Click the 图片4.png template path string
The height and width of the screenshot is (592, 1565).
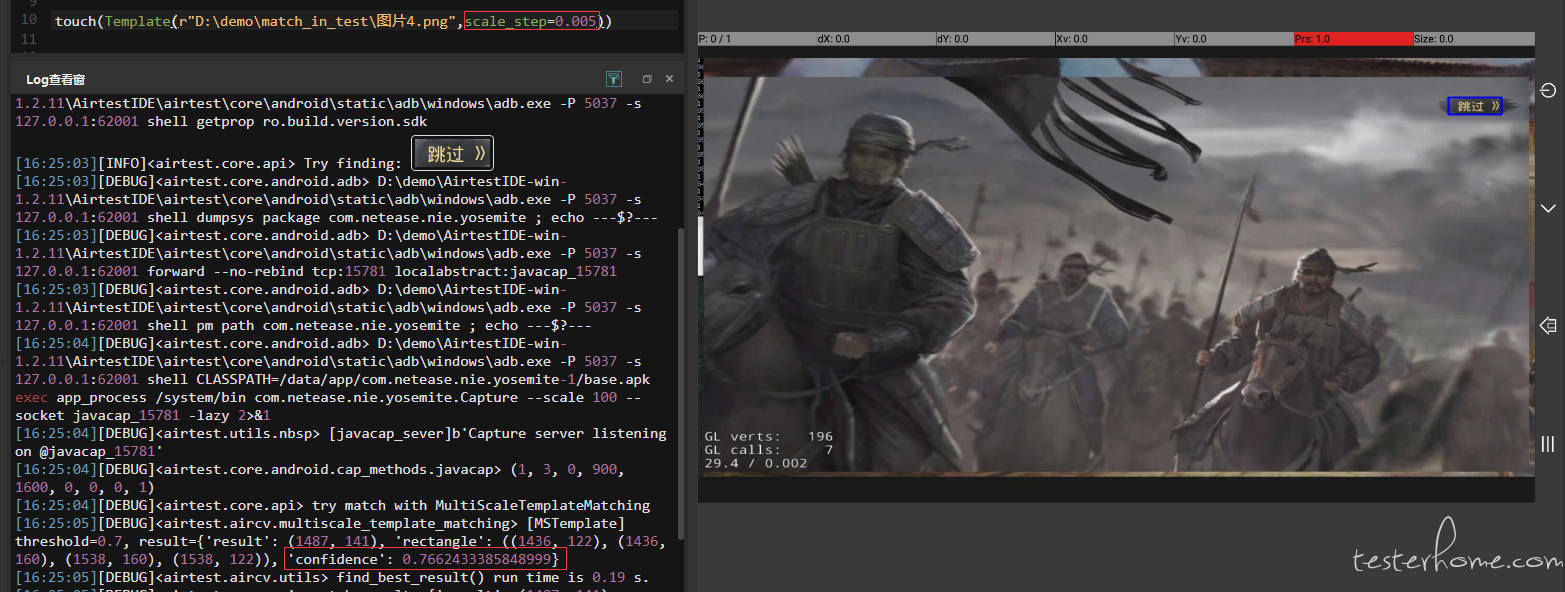319,21
